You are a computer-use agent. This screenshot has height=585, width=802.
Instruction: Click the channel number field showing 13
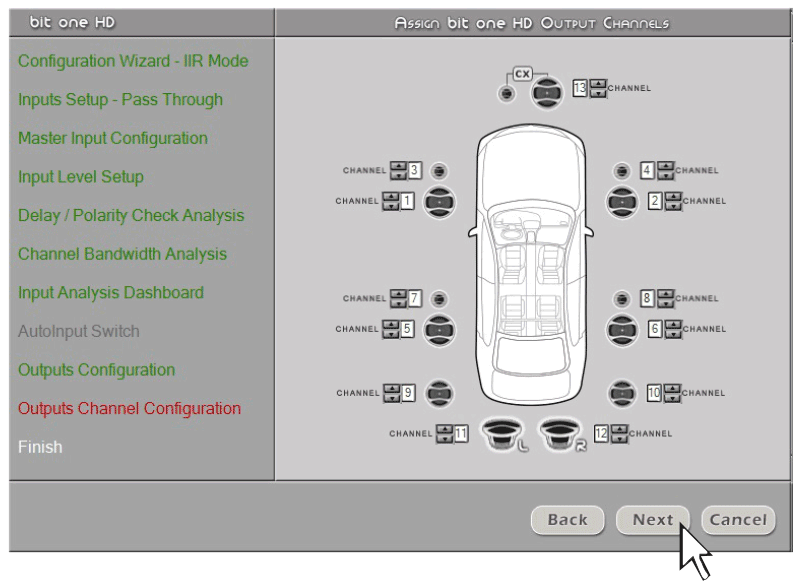pyautogui.click(x=580, y=88)
